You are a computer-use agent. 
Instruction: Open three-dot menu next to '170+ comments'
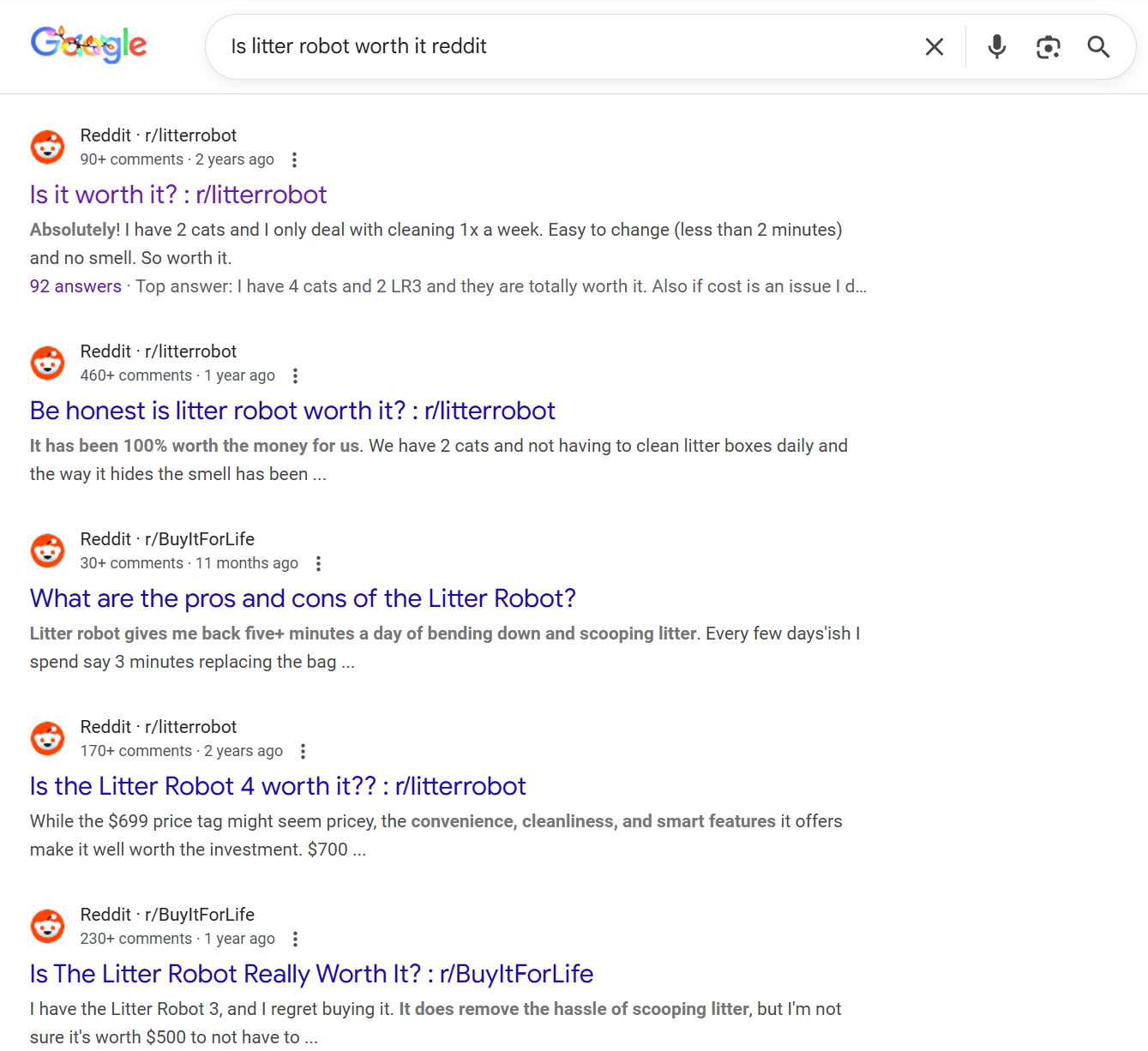[303, 751]
